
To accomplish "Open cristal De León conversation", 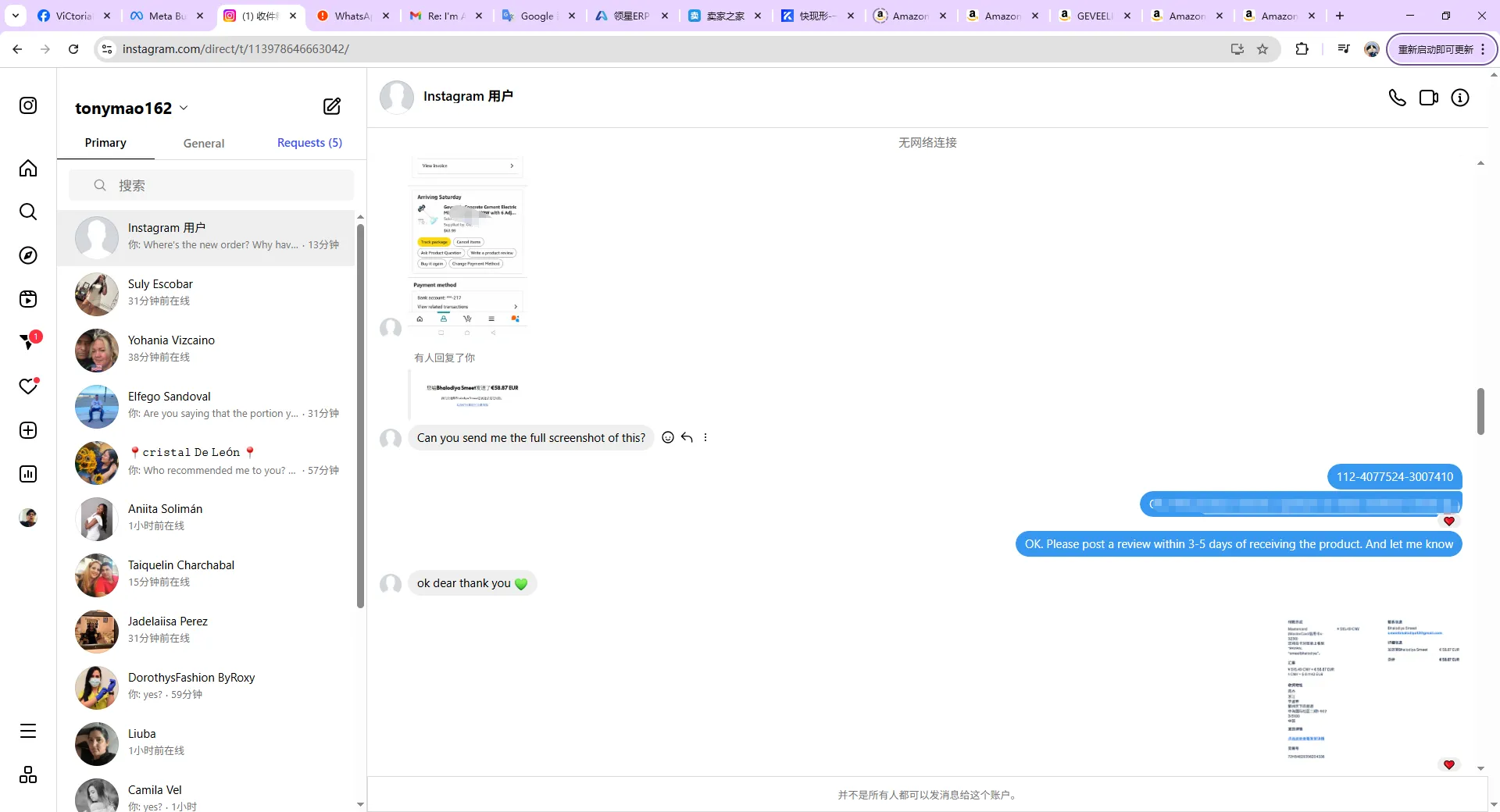I will pos(206,462).
